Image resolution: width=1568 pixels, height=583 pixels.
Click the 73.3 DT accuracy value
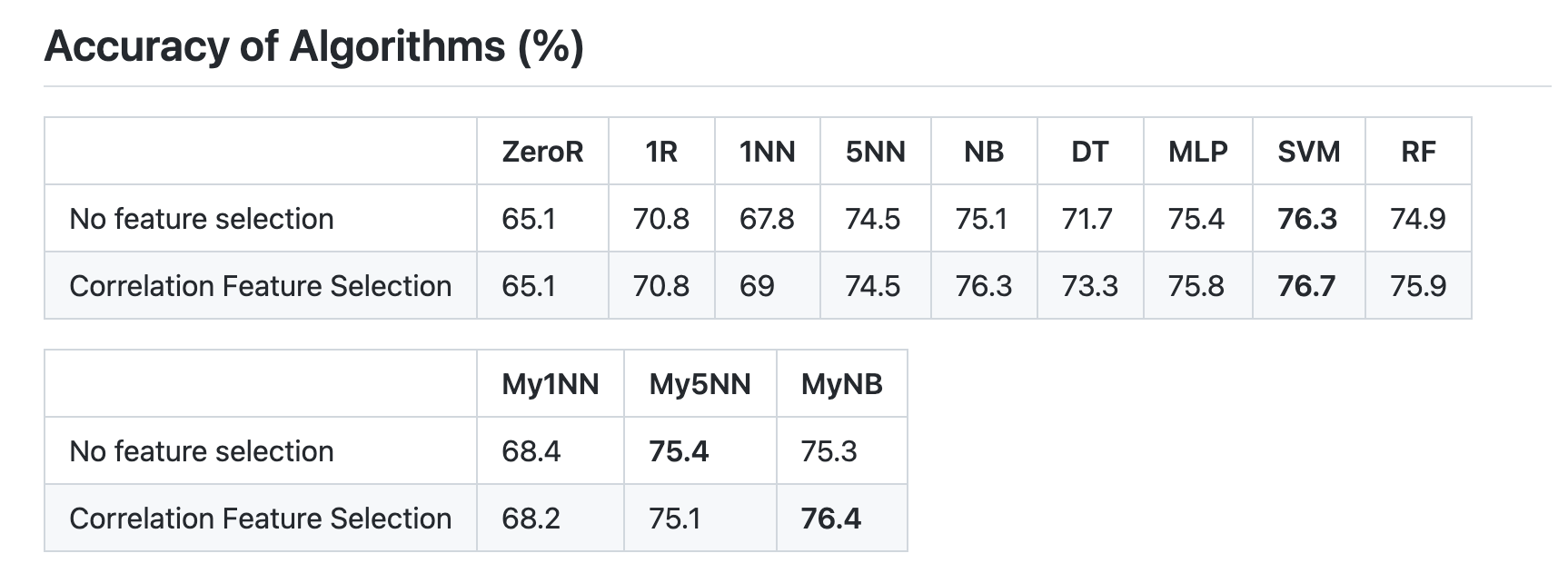(x=1089, y=286)
